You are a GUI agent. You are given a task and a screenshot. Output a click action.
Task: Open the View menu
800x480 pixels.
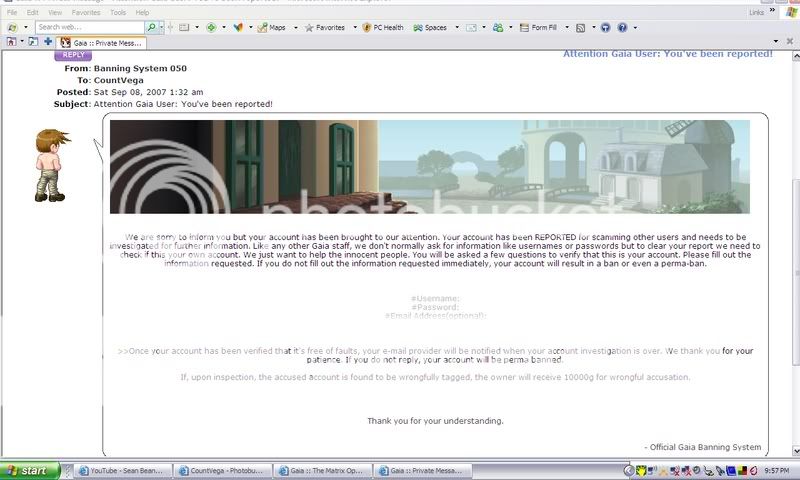coord(55,12)
